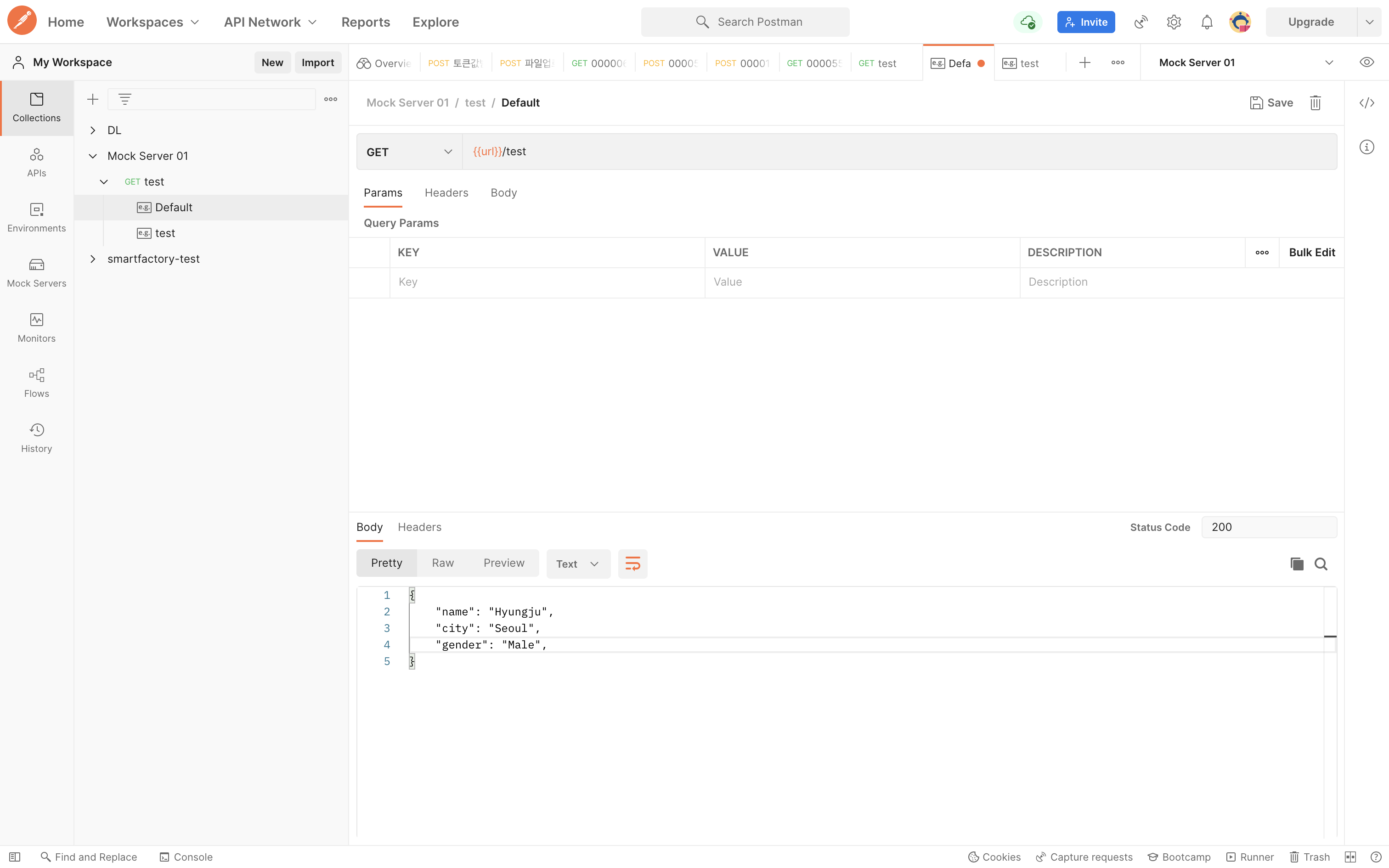The image size is (1389, 868).
Task: Click Bulk Edit in query params
Action: coord(1311,253)
